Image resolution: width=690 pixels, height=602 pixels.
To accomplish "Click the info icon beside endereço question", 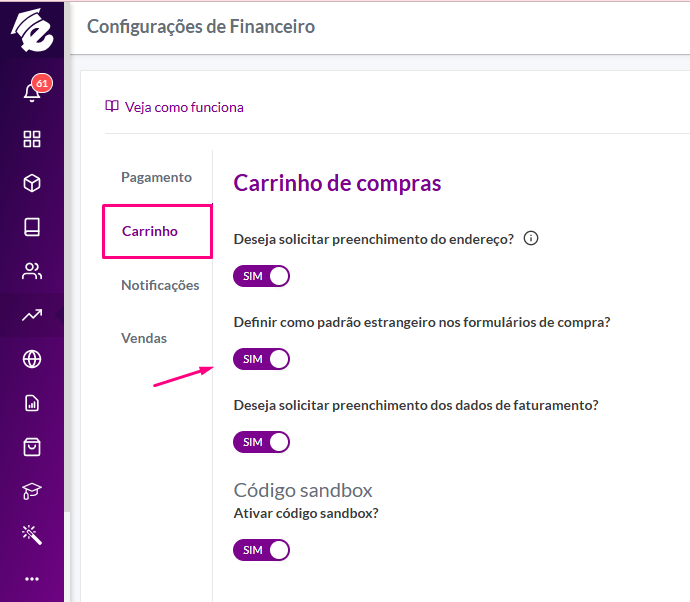I will pyautogui.click(x=531, y=239).
